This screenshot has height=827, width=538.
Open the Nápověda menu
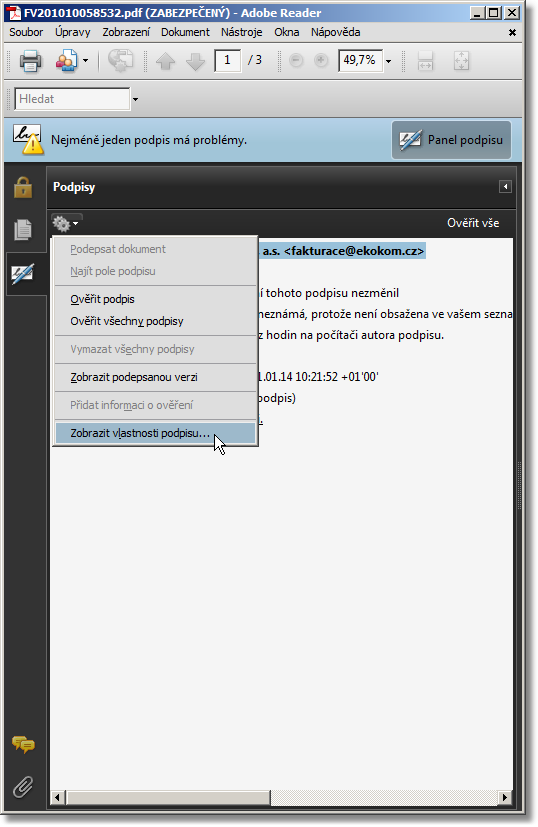335,32
